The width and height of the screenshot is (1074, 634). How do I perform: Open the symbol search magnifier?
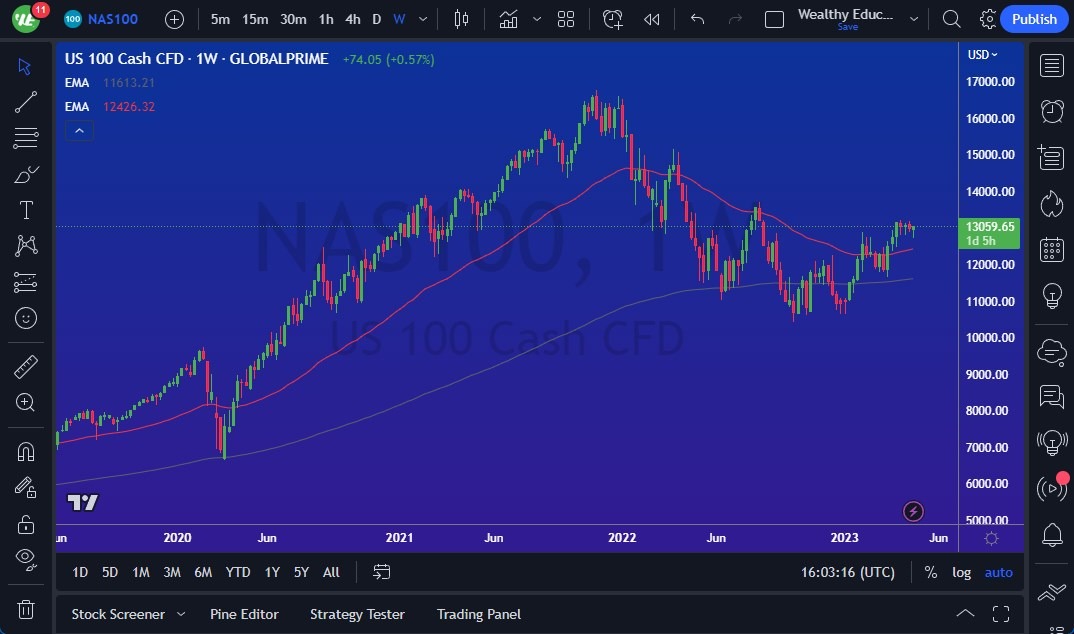(x=951, y=19)
